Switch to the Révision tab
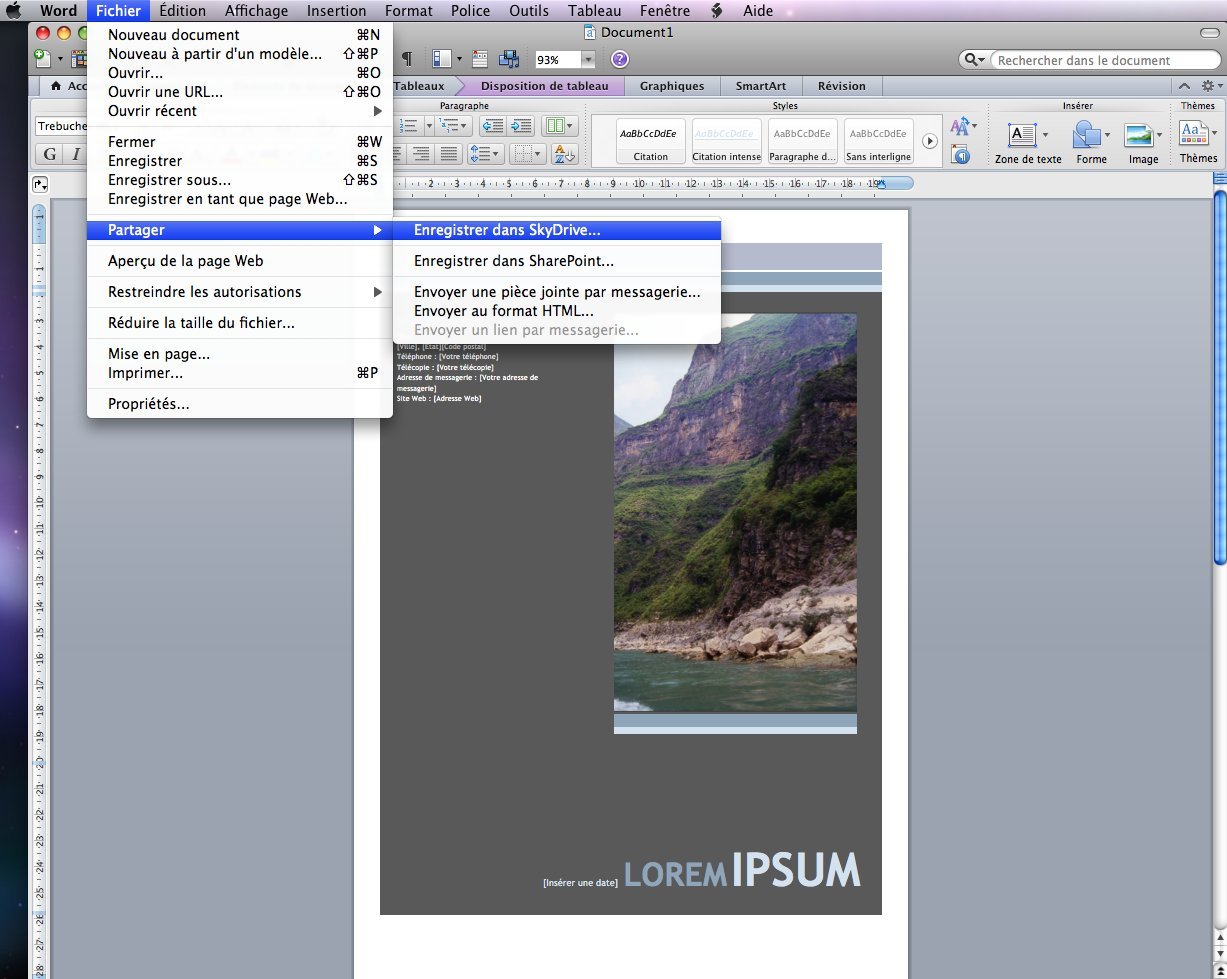 [842, 86]
